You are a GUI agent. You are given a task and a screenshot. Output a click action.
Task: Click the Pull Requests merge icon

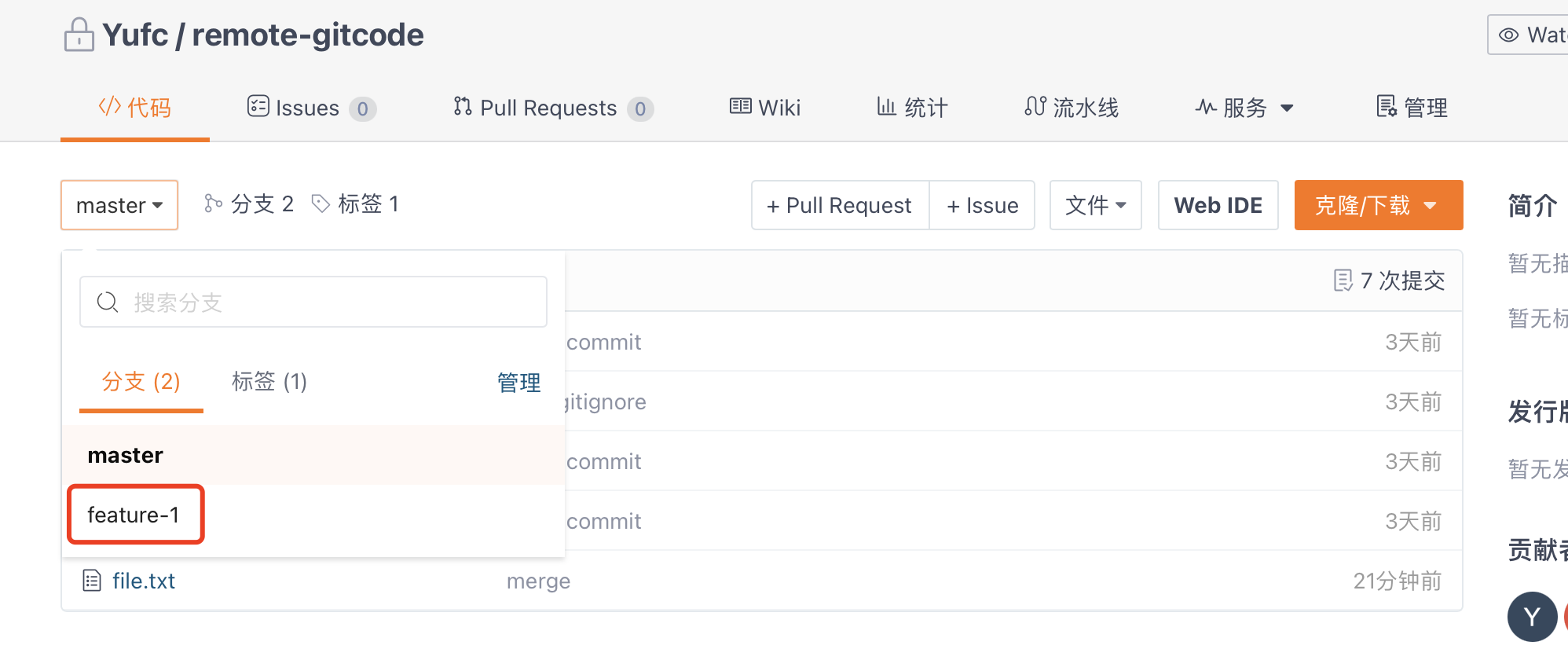[463, 106]
